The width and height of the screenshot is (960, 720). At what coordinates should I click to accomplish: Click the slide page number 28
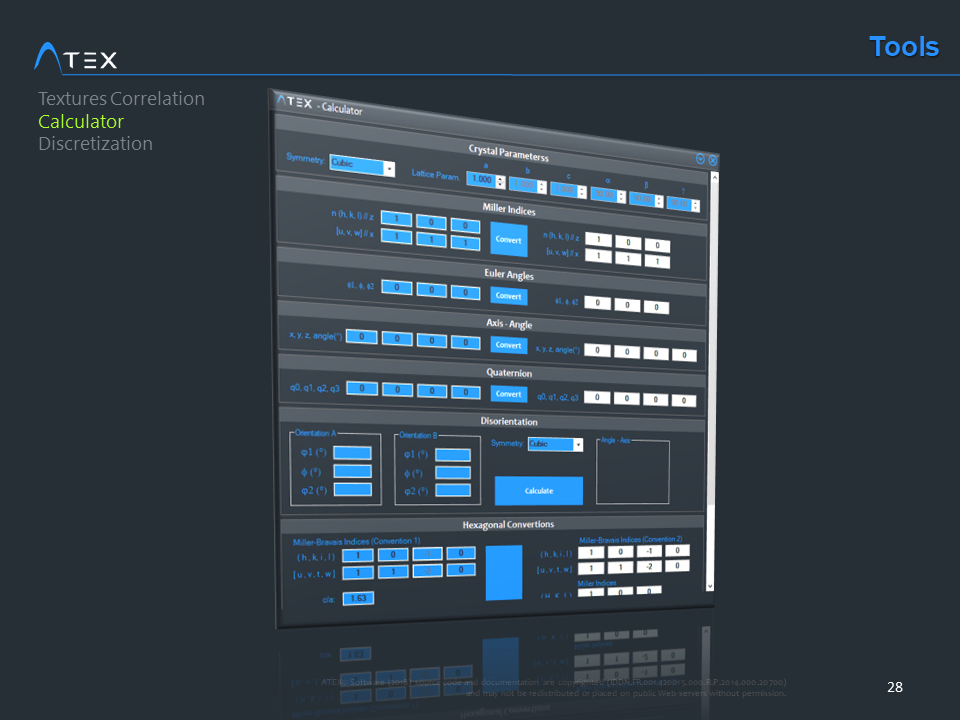pos(894,687)
